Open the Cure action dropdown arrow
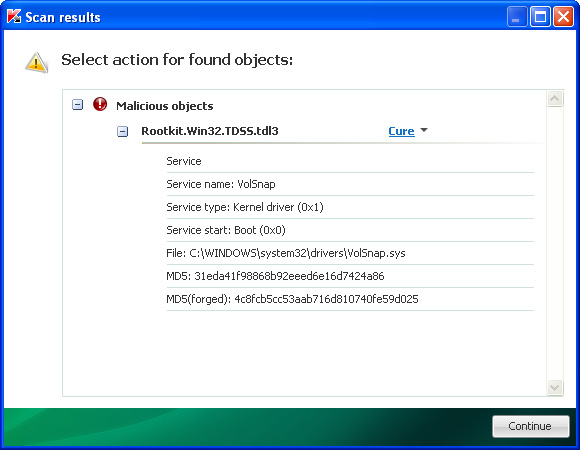This screenshot has height=450, width=580. coord(424,130)
